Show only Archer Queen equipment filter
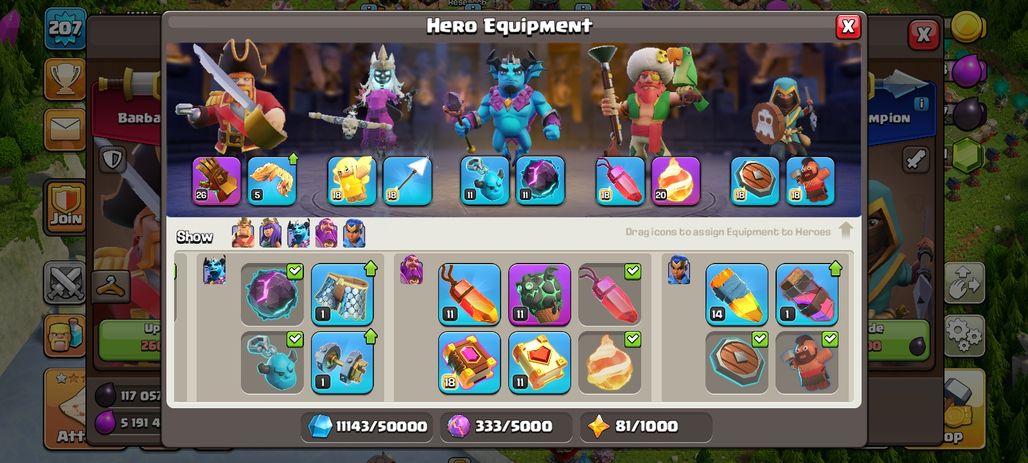Viewport: 1028px width, 463px height. point(271,233)
